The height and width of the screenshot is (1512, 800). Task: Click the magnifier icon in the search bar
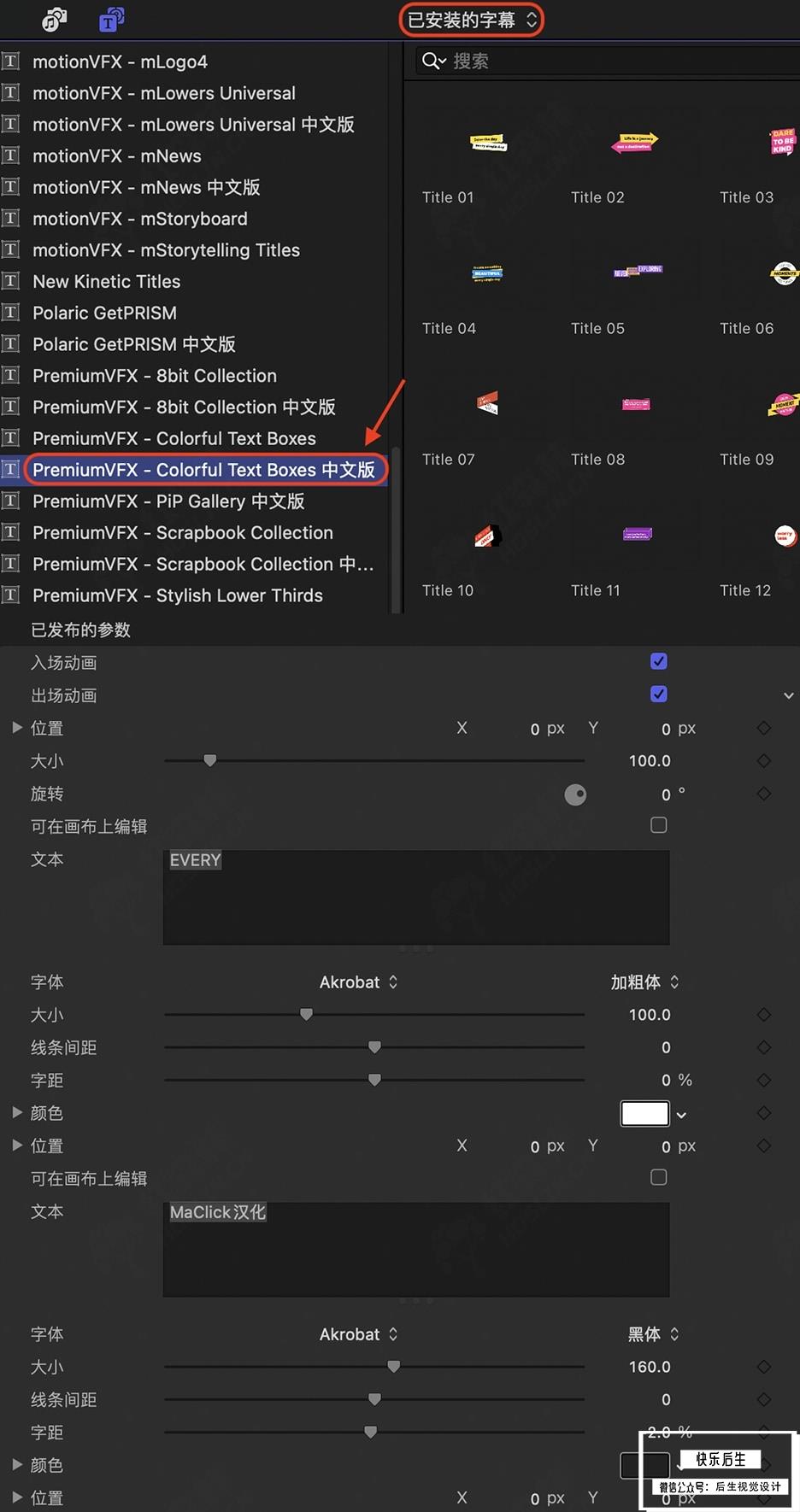click(x=433, y=61)
